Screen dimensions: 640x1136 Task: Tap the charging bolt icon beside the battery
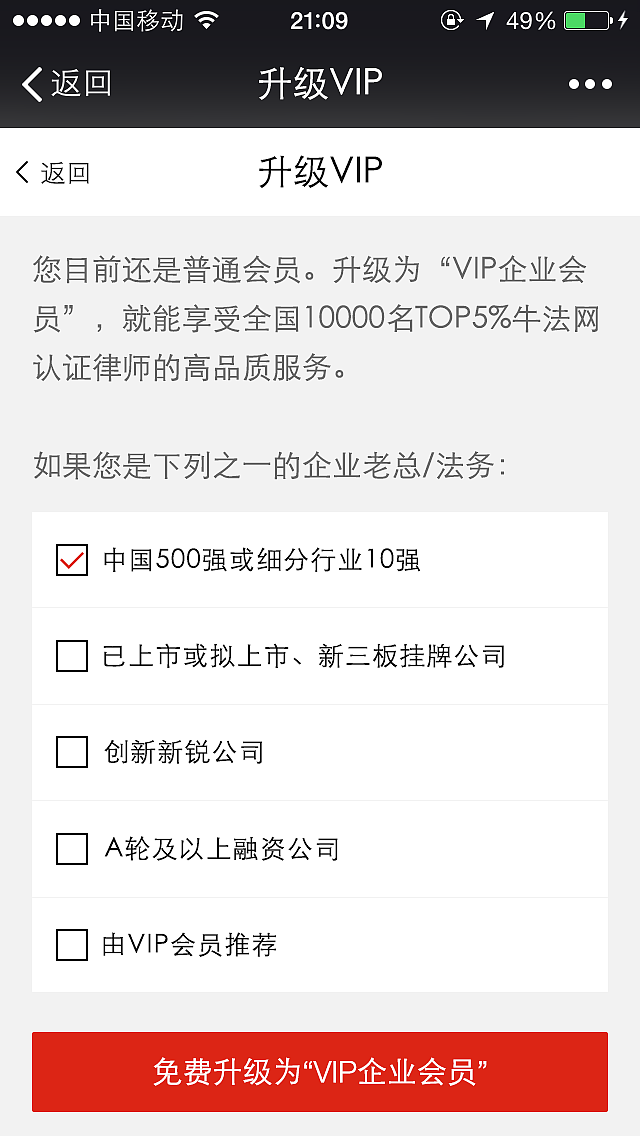[626, 19]
